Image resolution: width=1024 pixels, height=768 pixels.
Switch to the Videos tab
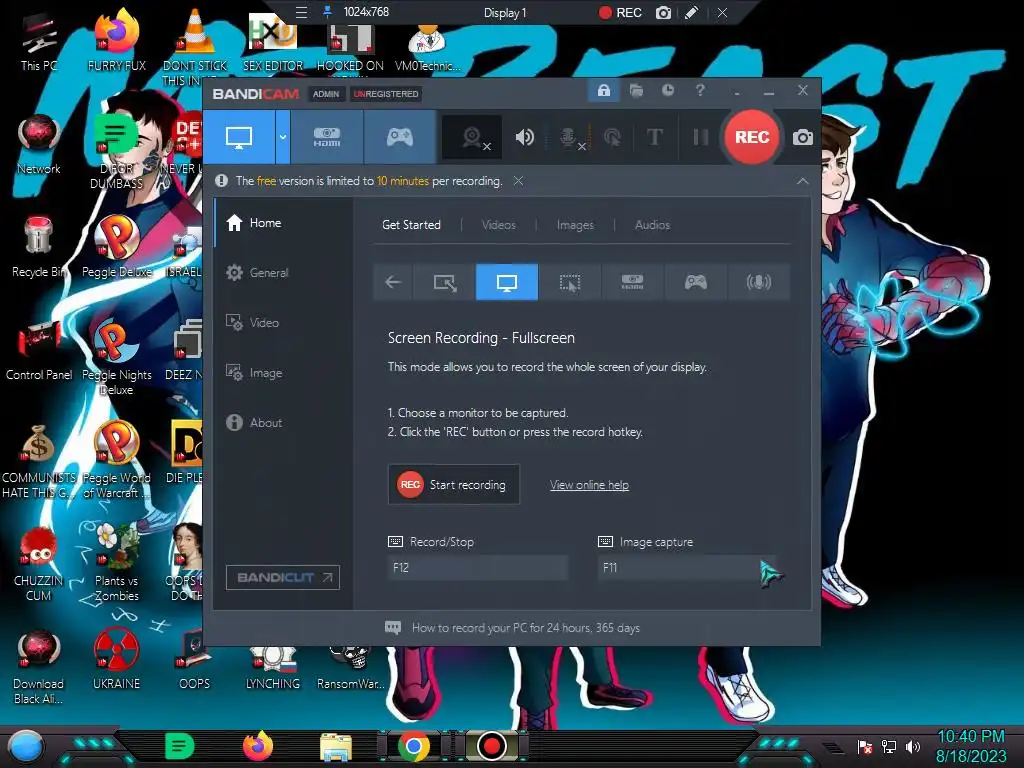[498, 225]
